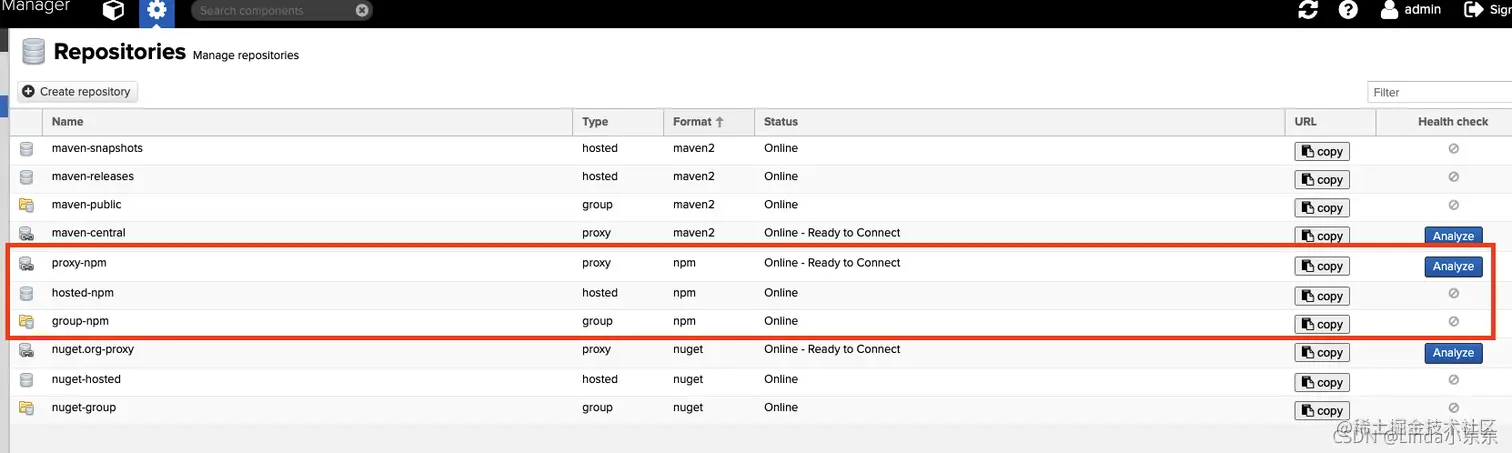Image resolution: width=1512 pixels, height=453 pixels.
Task: Click nuget-hosted health check disabled icon
Action: click(1453, 379)
